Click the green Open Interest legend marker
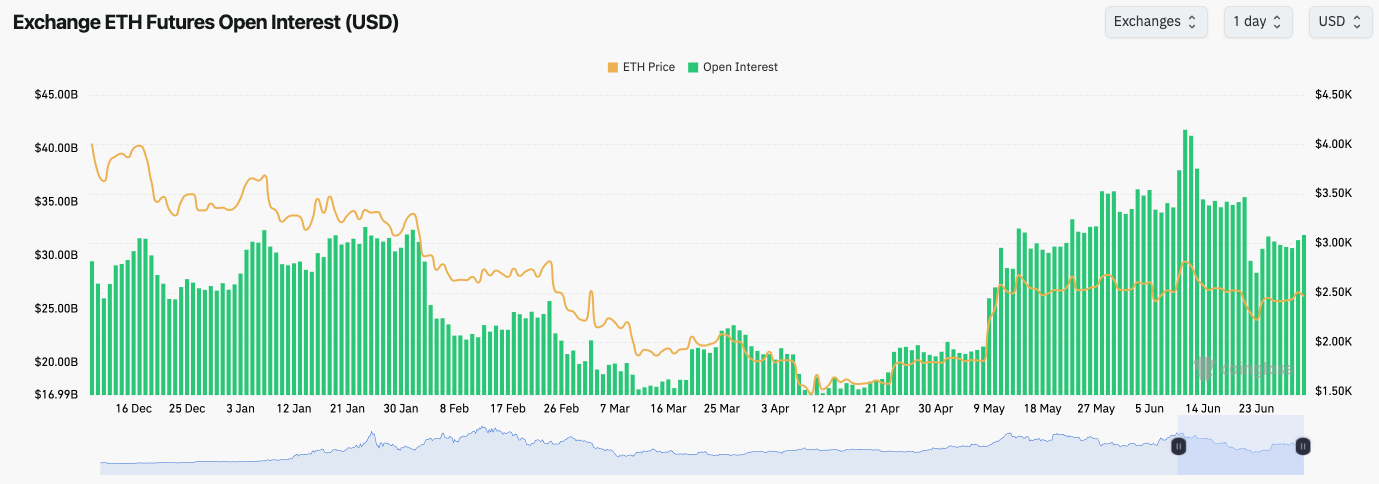 pyautogui.click(x=694, y=67)
